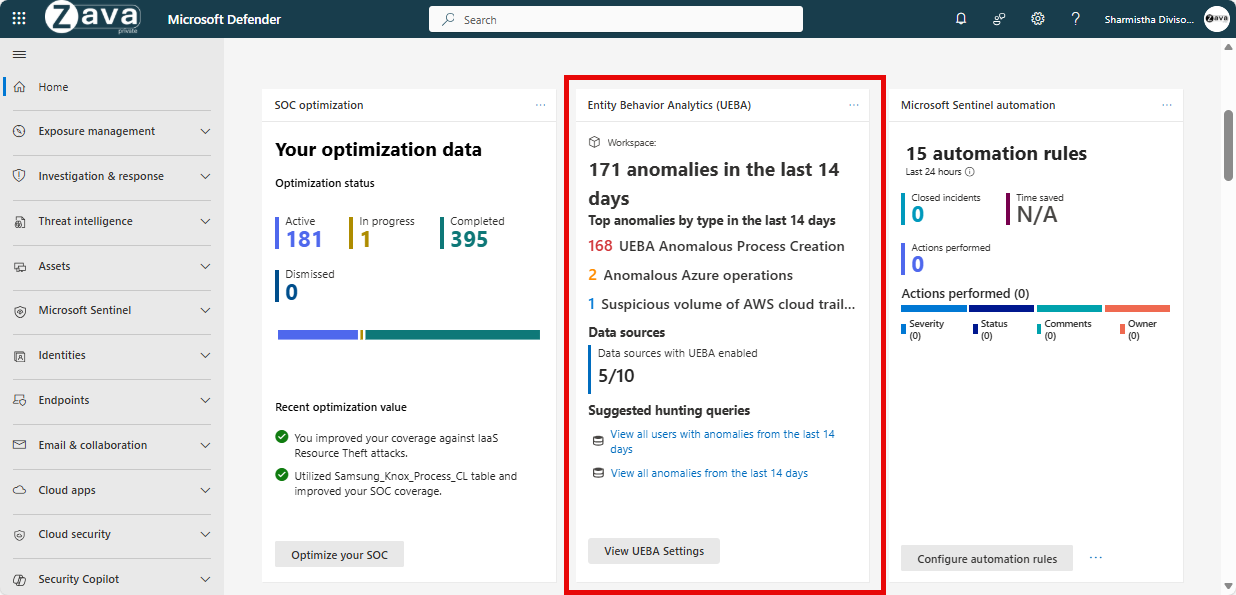Click the Assets devices icon
Viewport: 1236px width, 595px height.
point(19,266)
